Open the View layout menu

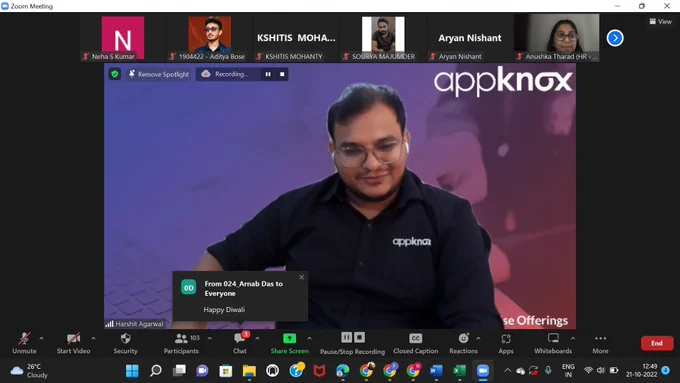click(x=660, y=21)
